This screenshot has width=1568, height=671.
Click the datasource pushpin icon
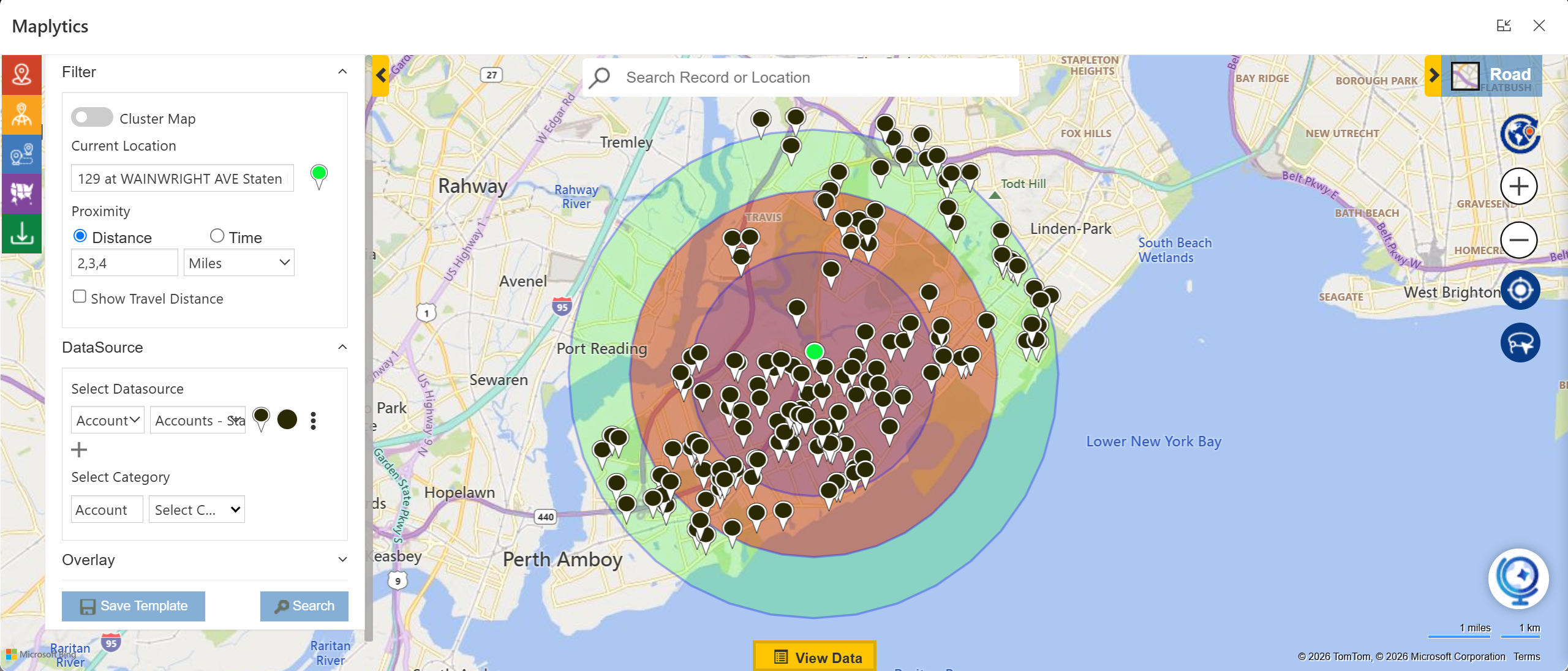pos(261,419)
